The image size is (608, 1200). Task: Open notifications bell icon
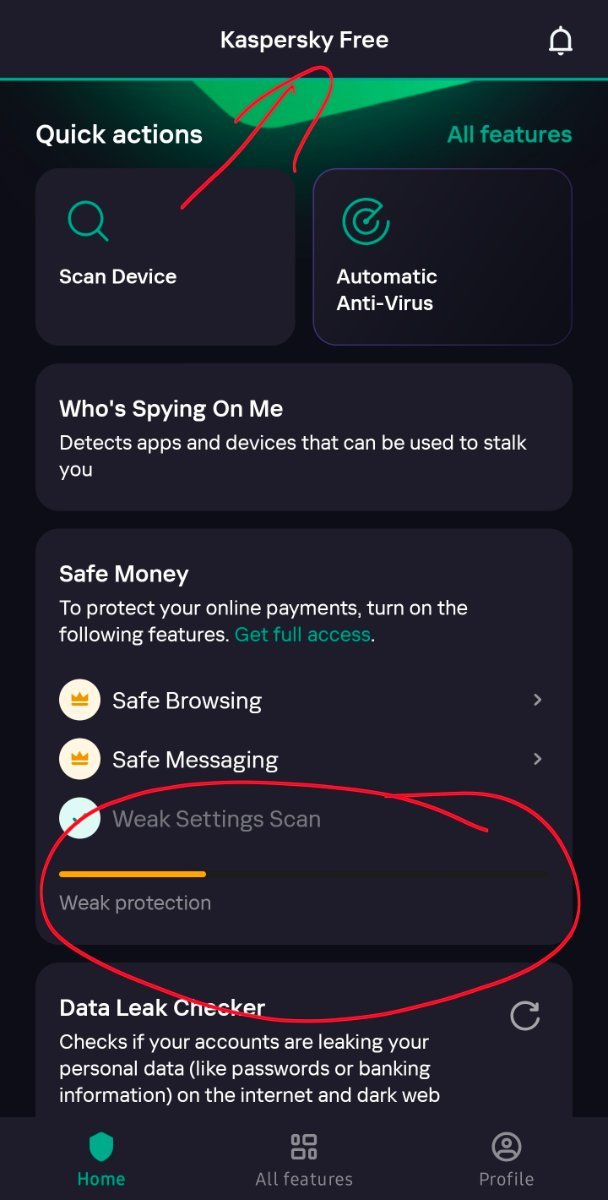[x=561, y=41]
